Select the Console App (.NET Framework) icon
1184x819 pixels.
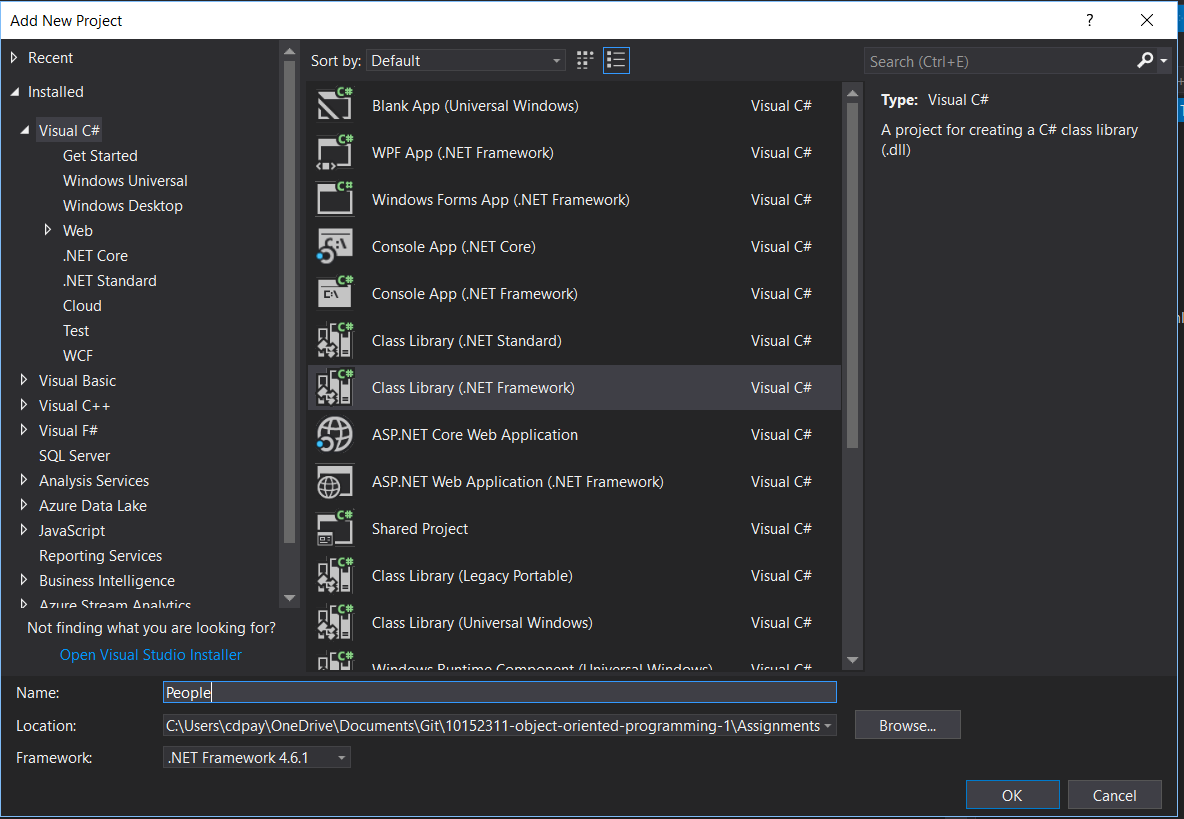coord(335,293)
